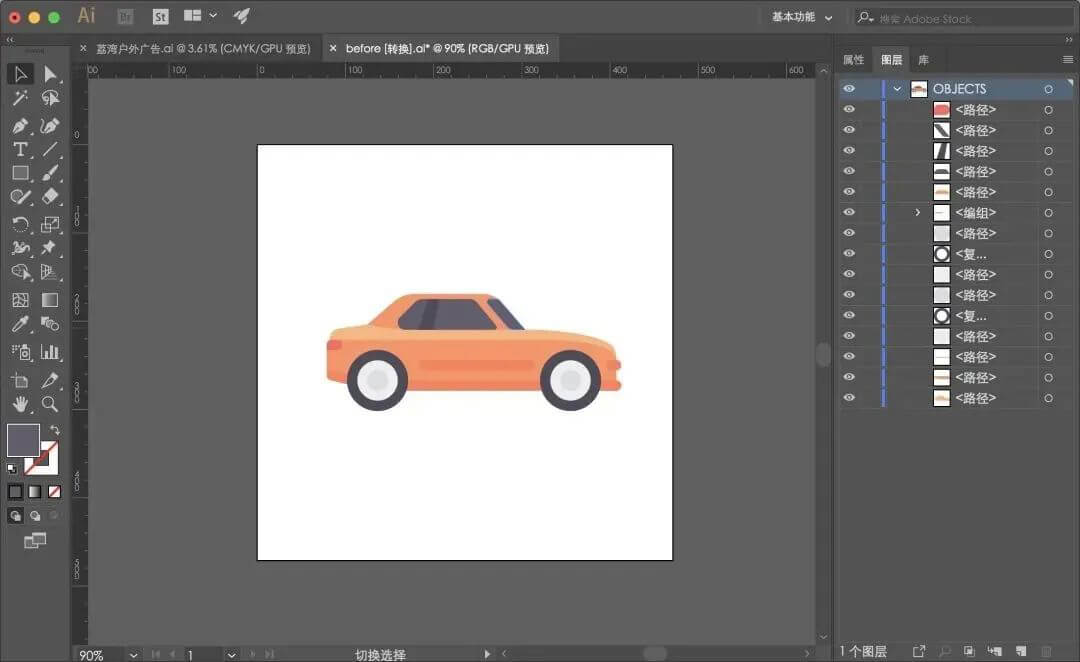Select the Pen tool
This screenshot has width=1080, height=662.
[20, 126]
